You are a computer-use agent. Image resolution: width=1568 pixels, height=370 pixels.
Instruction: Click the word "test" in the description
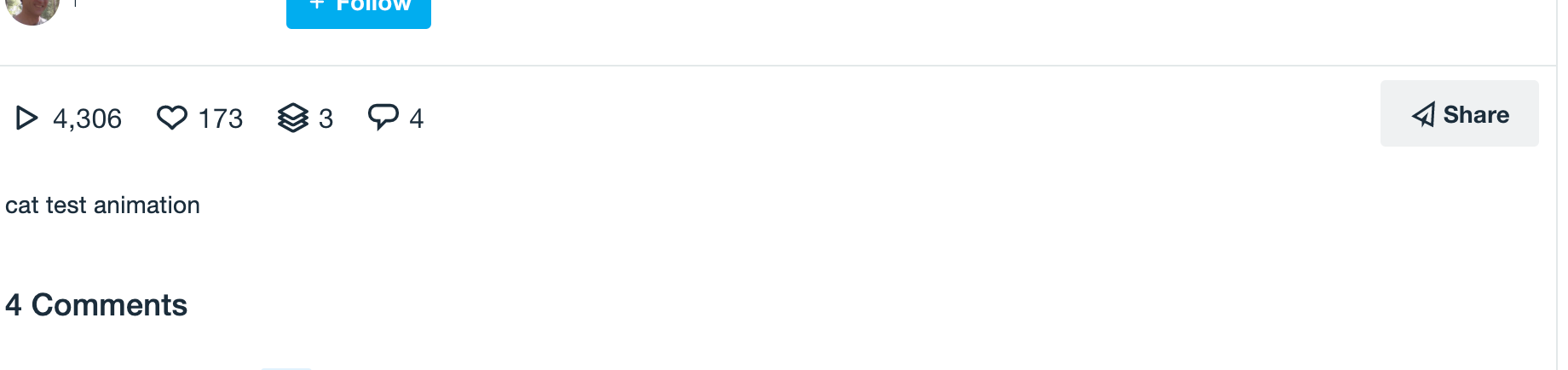(66, 205)
